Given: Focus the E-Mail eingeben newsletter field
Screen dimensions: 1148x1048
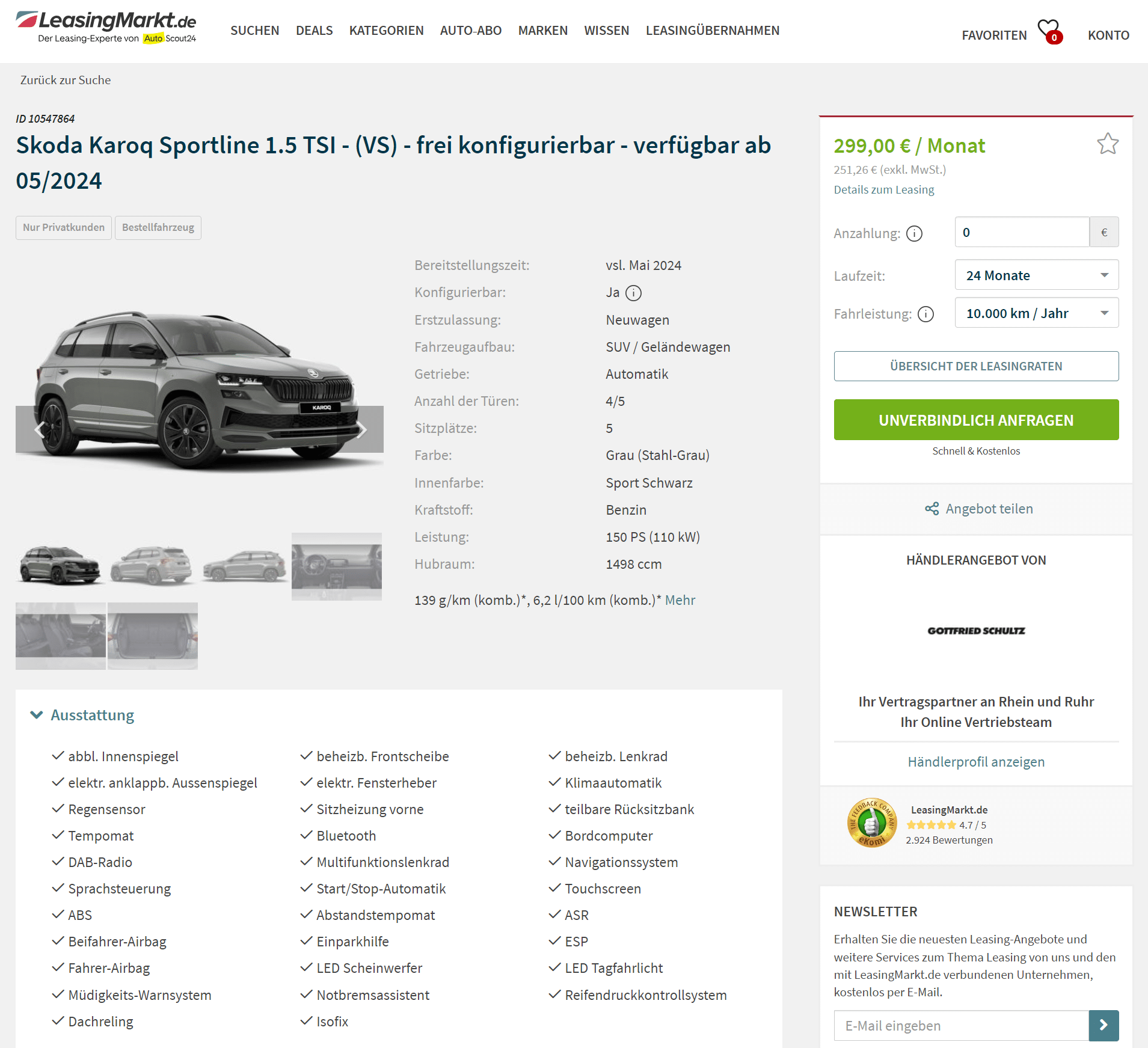Looking at the screenshot, I should click(961, 1025).
